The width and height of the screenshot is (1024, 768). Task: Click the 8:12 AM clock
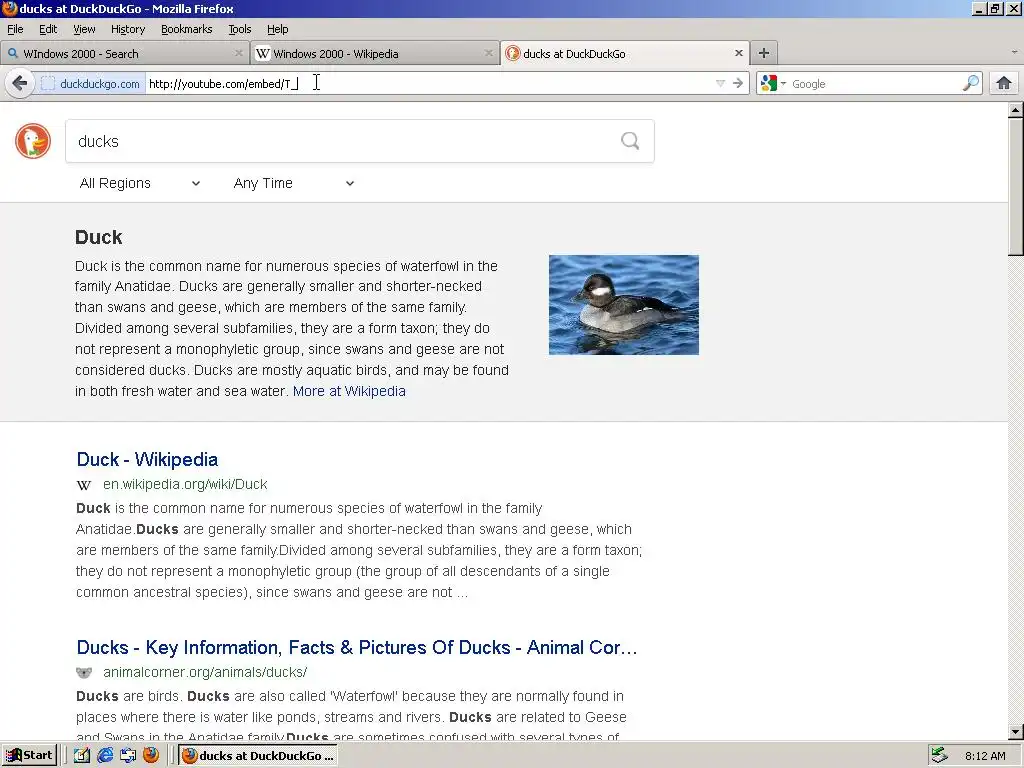pos(985,756)
